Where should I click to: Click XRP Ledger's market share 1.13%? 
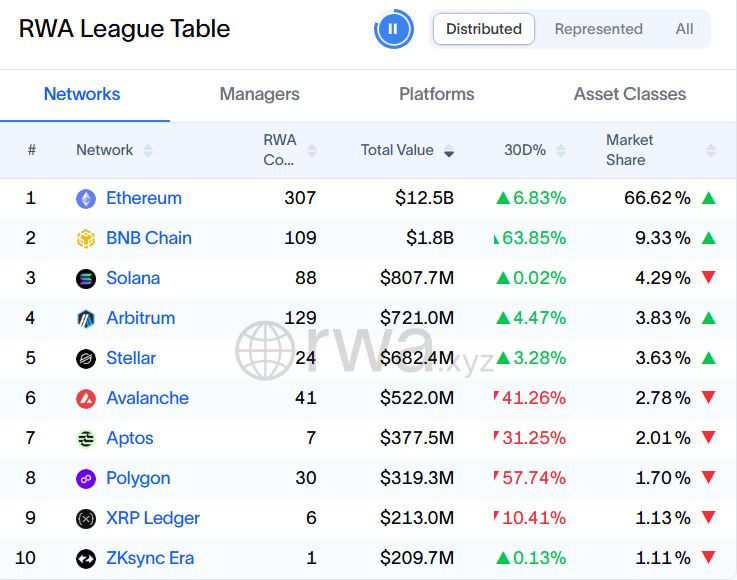click(663, 517)
